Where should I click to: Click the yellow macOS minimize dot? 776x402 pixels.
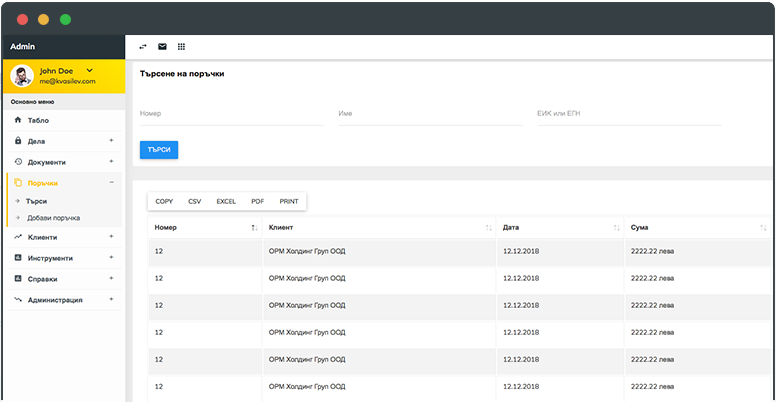[44, 20]
